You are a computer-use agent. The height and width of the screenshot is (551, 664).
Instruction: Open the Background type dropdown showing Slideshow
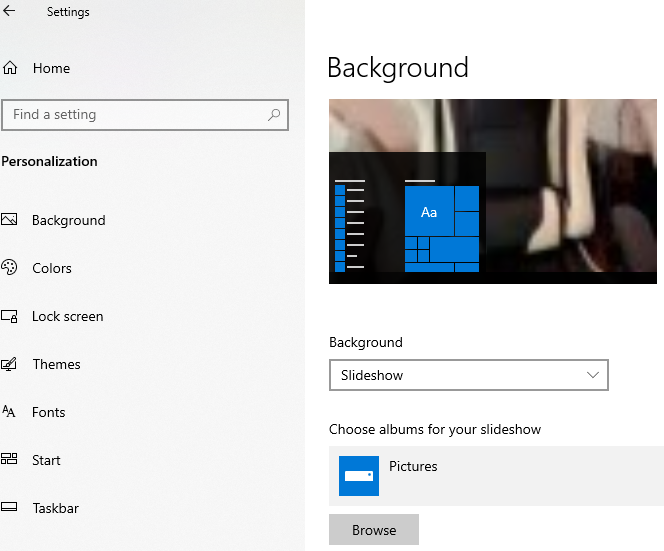[469, 375]
